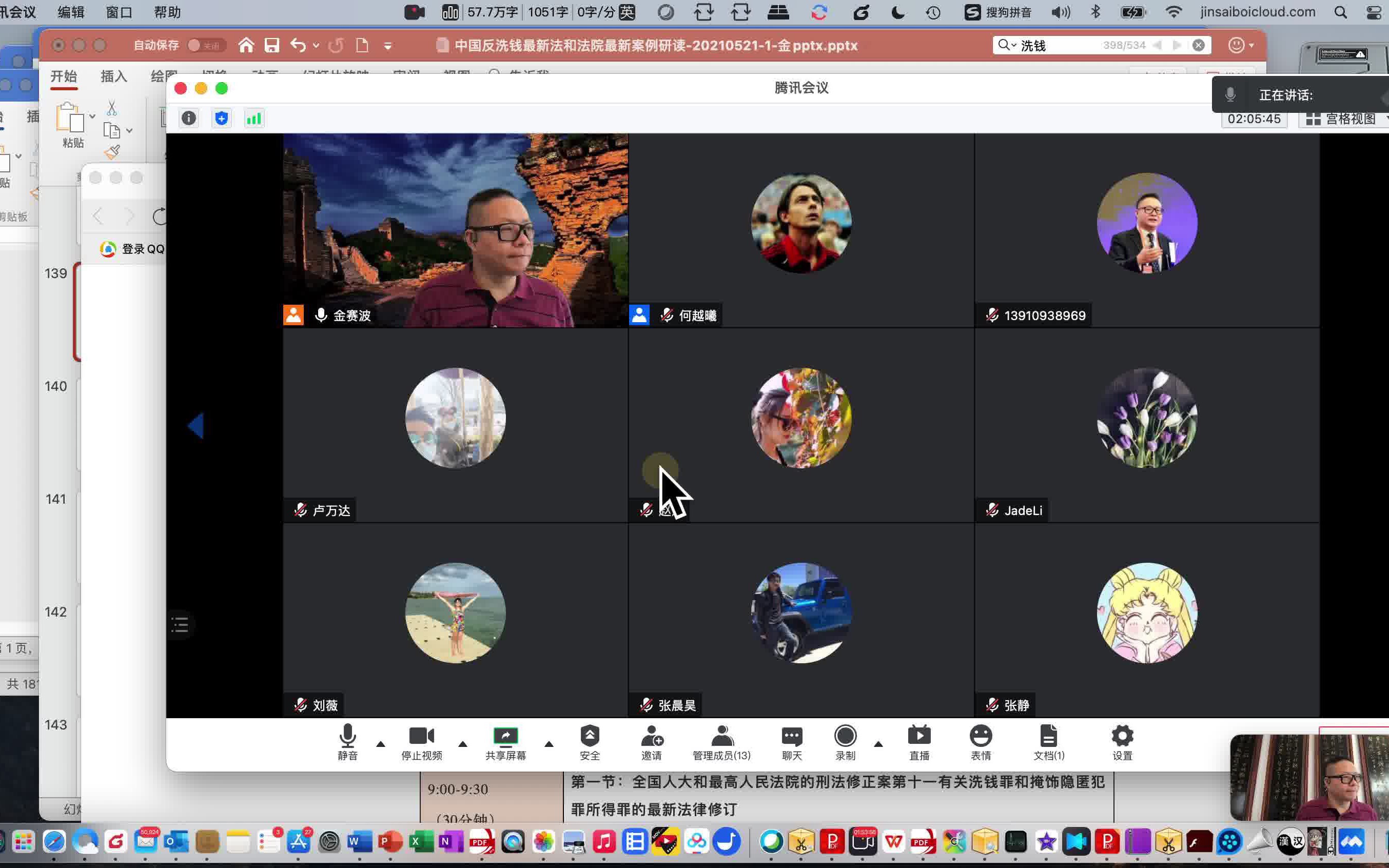Open the 宫格视图 view layout dropdown
Viewport: 1389px width, 868px height.
tap(1344, 119)
